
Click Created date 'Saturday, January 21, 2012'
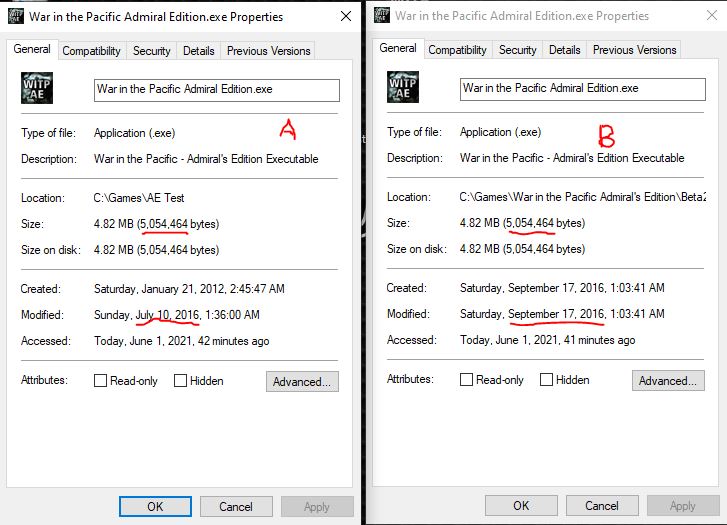189,289
